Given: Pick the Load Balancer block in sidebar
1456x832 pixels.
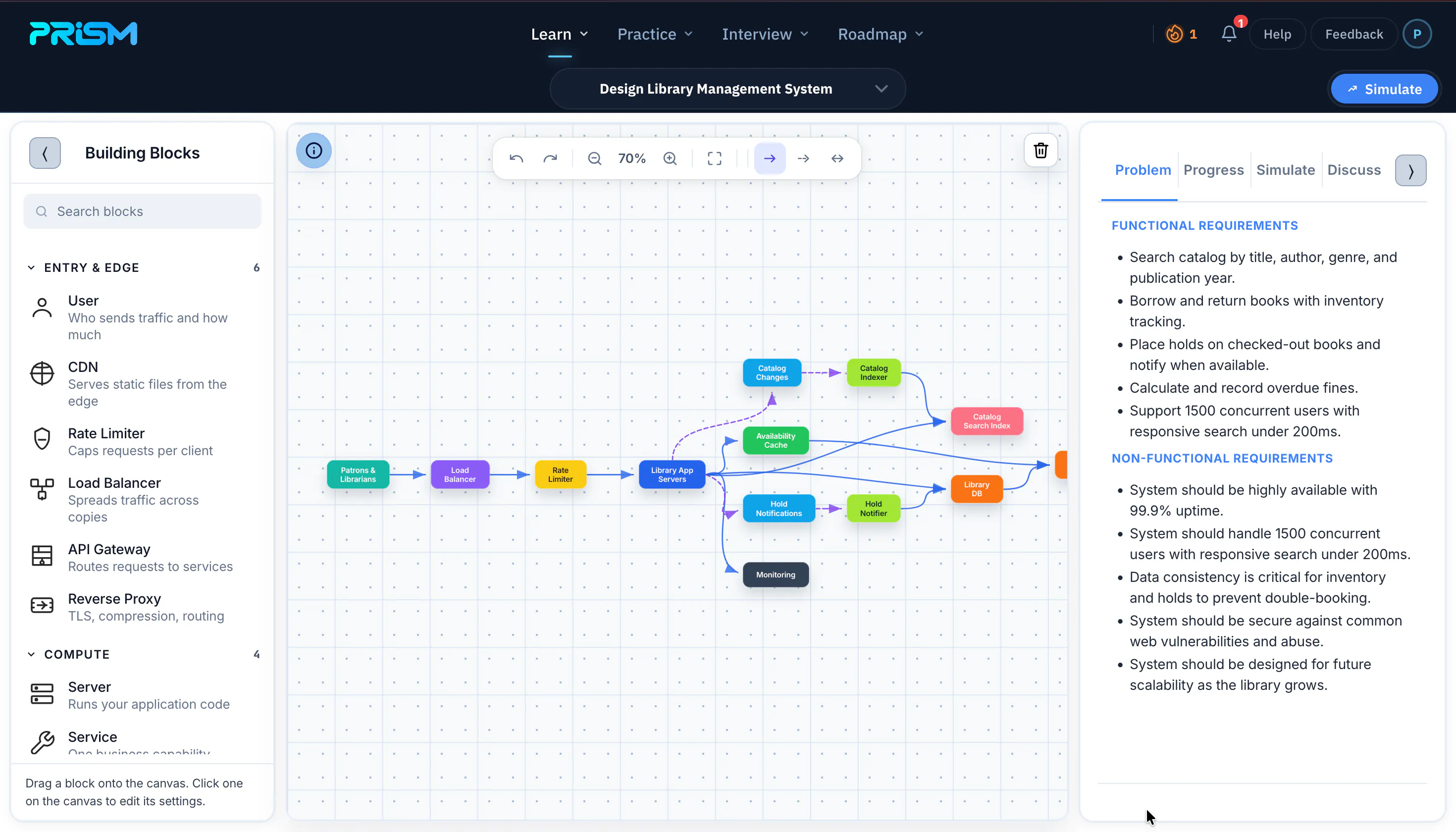Looking at the screenshot, I should [x=143, y=499].
